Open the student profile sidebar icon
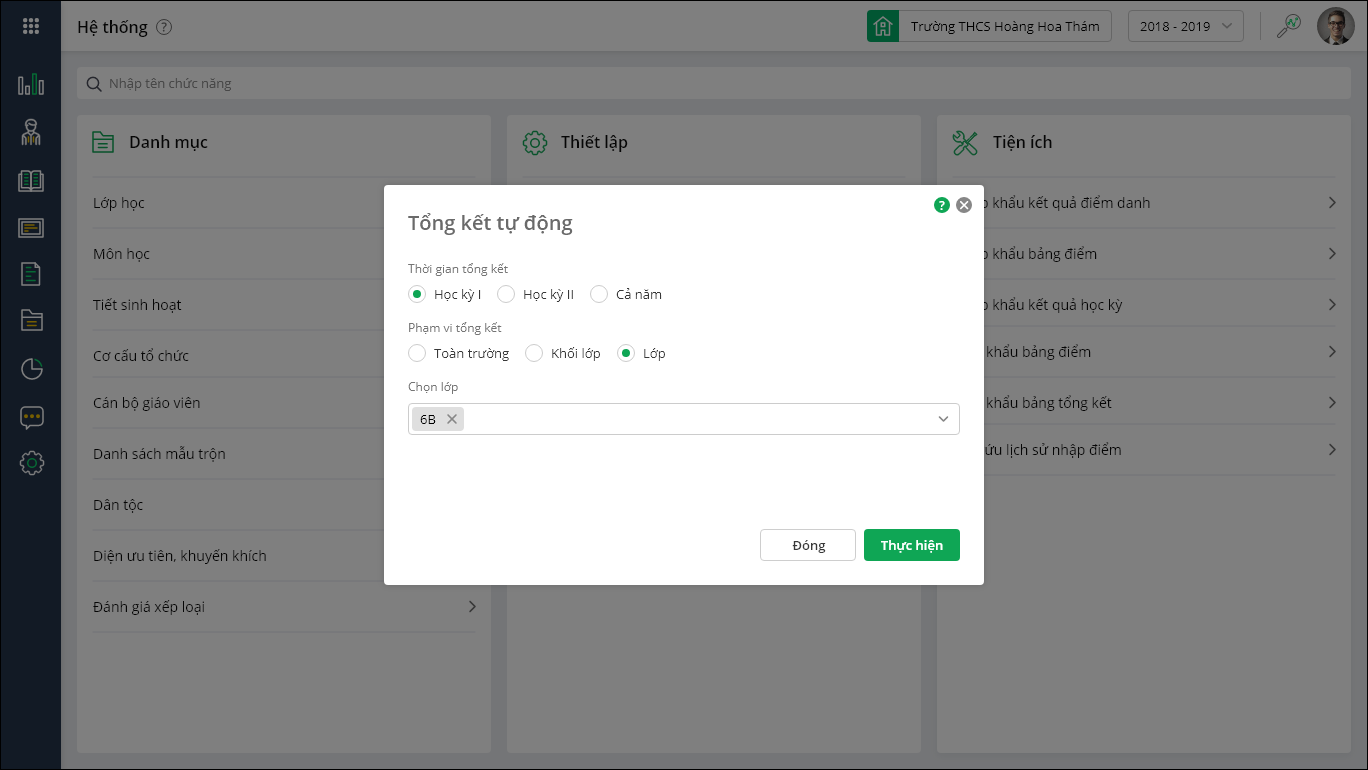Viewport: 1368px width, 770px height. coord(31,132)
